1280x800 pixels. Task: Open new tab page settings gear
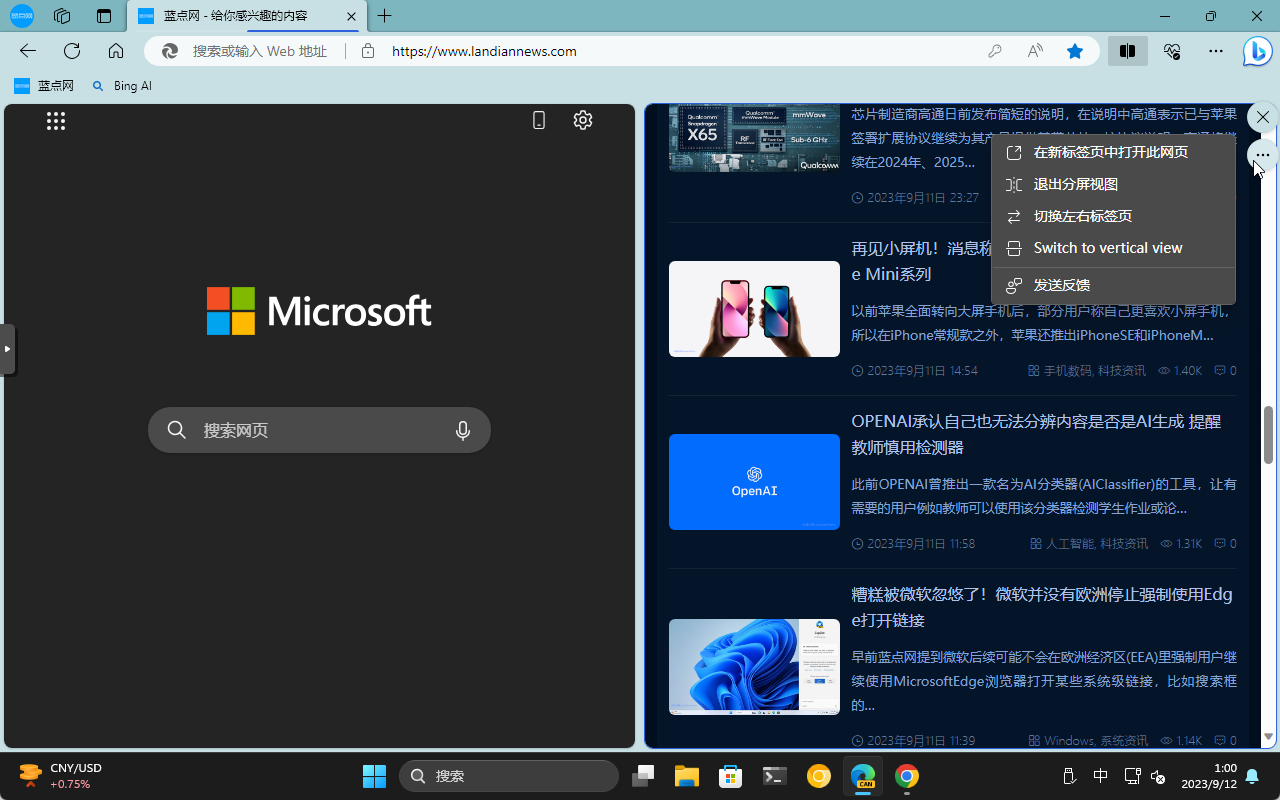[583, 120]
